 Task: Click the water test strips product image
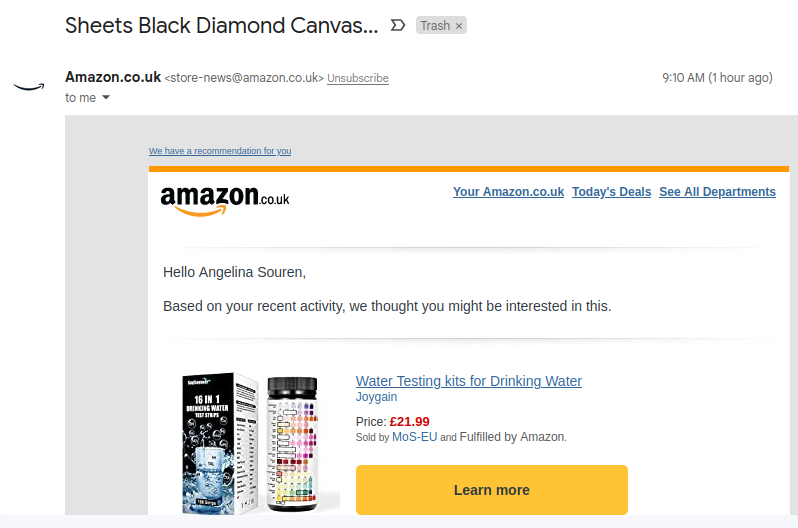pyautogui.click(x=251, y=443)
